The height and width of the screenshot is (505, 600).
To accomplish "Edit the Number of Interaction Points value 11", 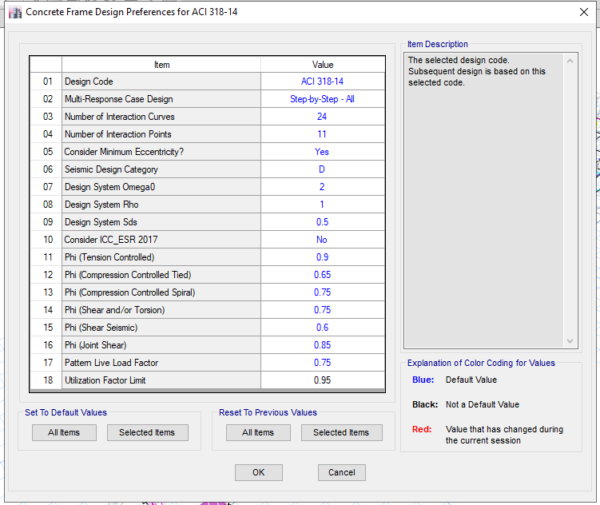I will tap(323, 134).
